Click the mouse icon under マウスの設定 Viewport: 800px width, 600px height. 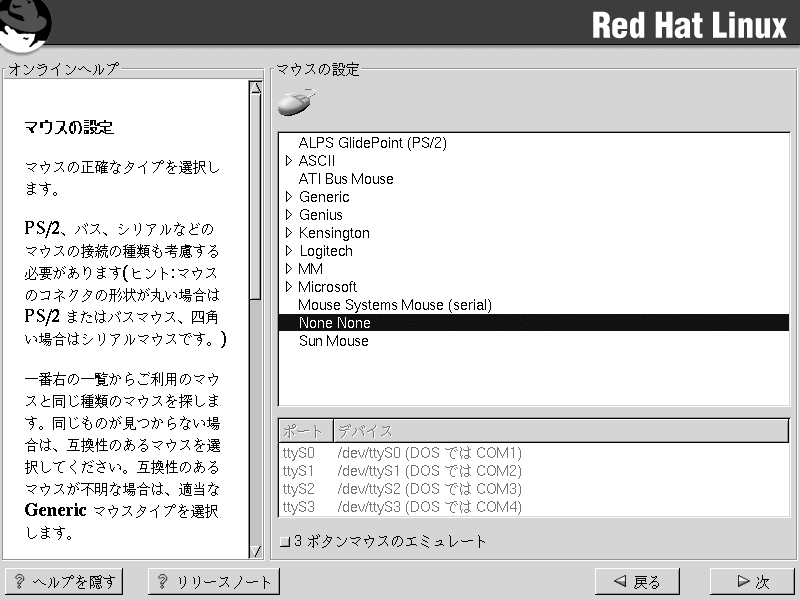tap(296, 103)
